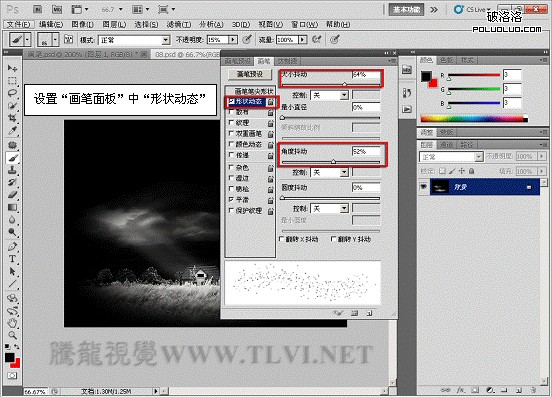The height and width of the screenshot is (397, 552).
Task: Click the red R color slider
Action: pyautogui.click(x=474, y=75)
